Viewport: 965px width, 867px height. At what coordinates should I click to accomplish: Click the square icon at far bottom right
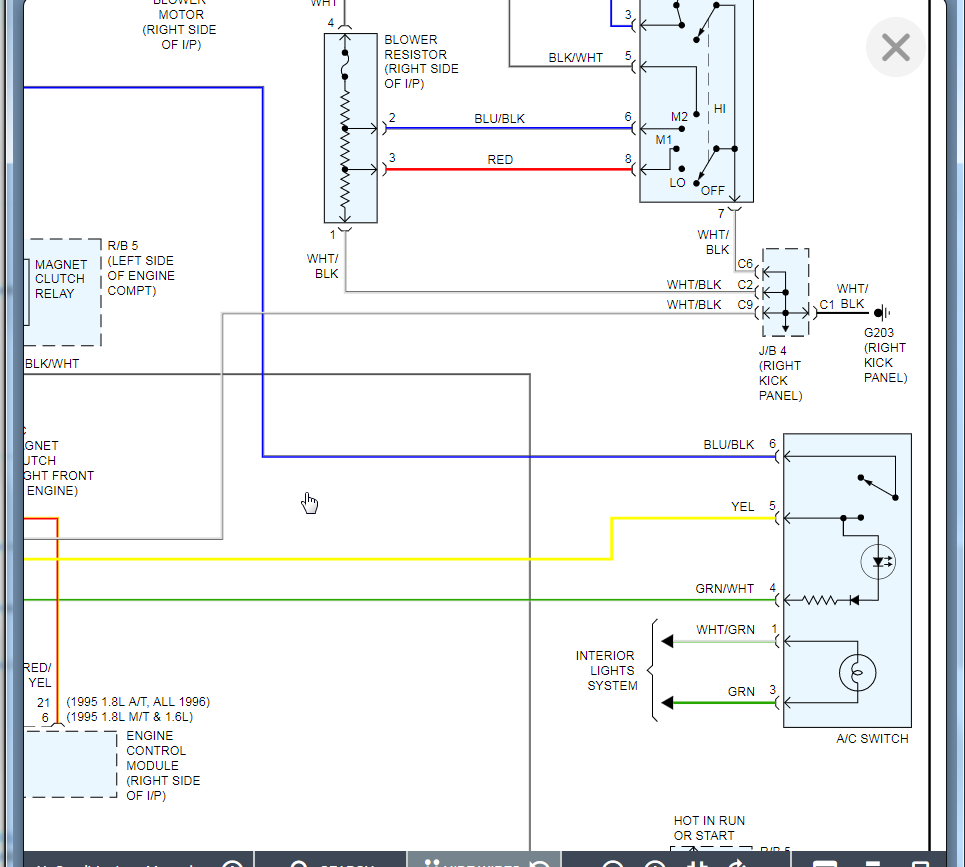pyautogui.click(x=918, y=864)
